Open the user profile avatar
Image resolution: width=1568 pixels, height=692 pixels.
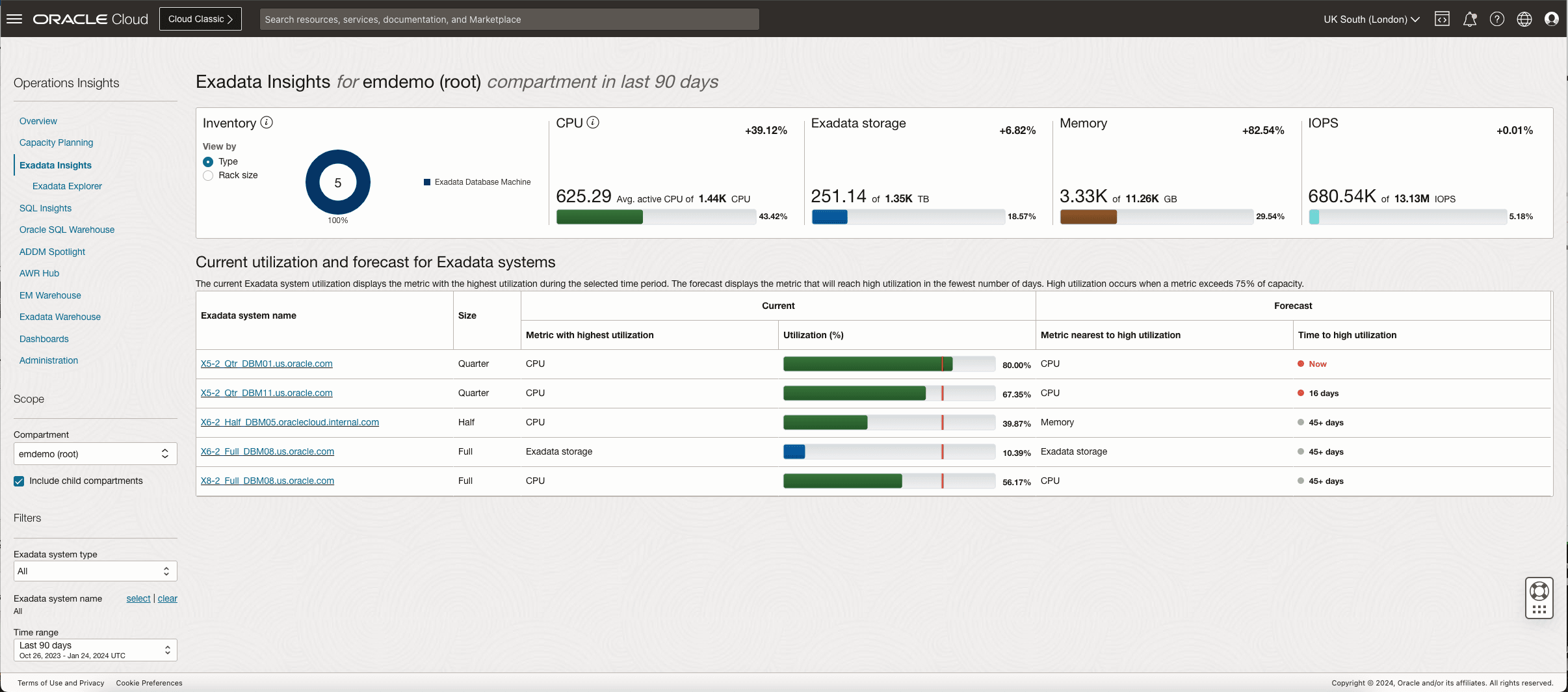(x=1552, y=19)
